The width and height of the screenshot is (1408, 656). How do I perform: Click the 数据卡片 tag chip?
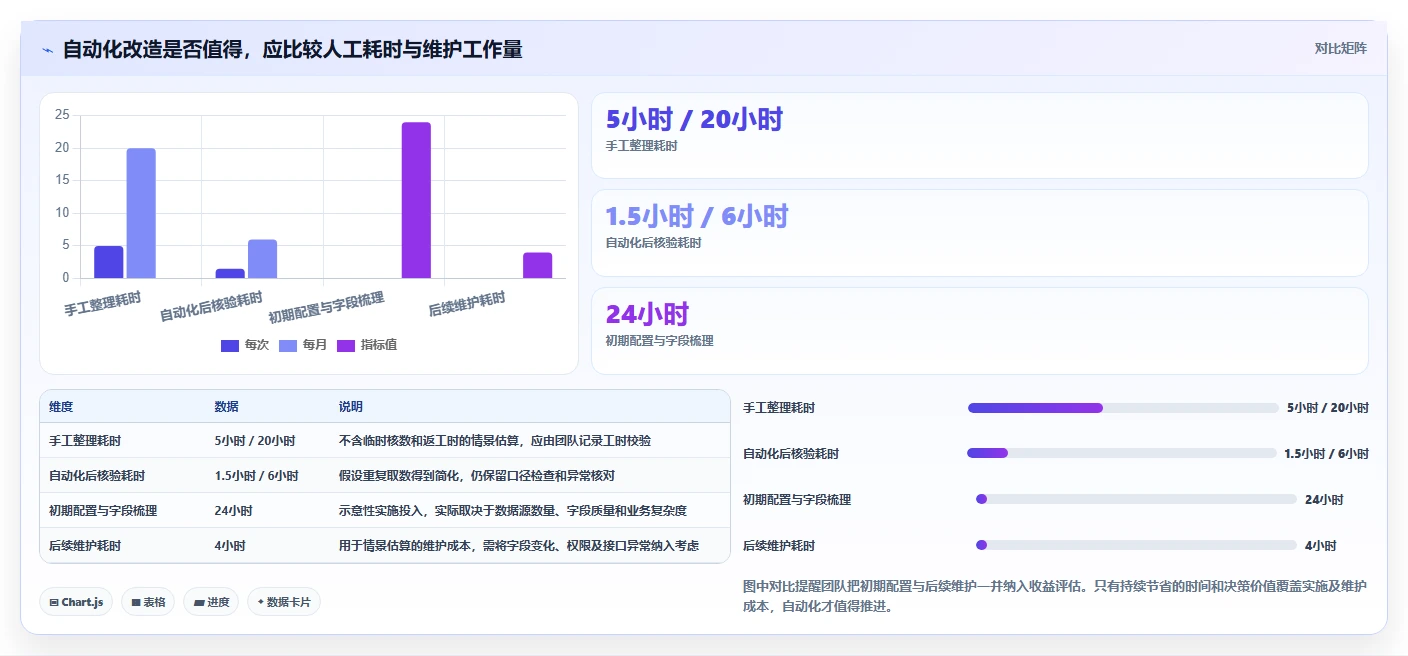(284, 602)
